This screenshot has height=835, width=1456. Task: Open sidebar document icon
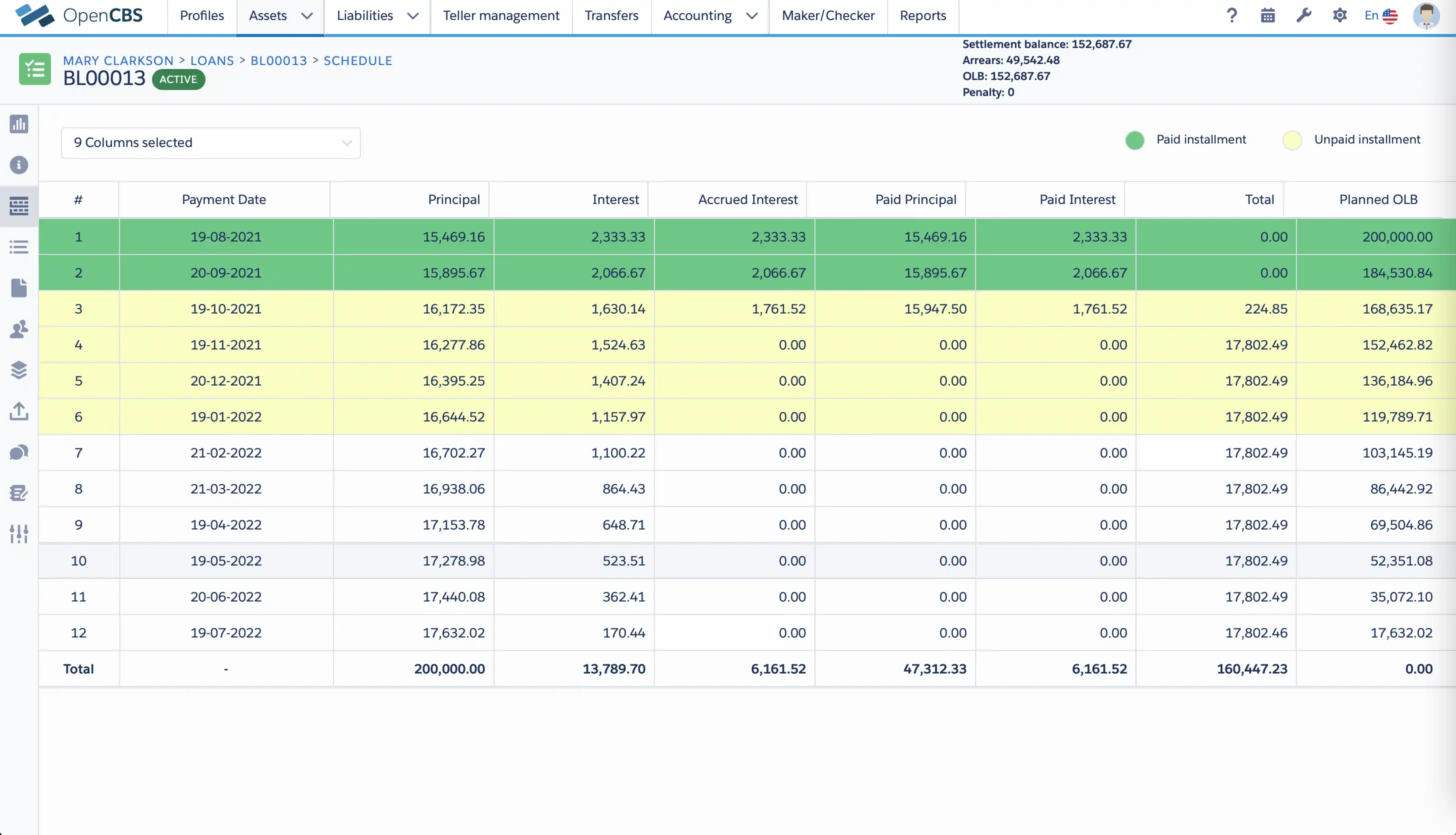coord(19,288)
